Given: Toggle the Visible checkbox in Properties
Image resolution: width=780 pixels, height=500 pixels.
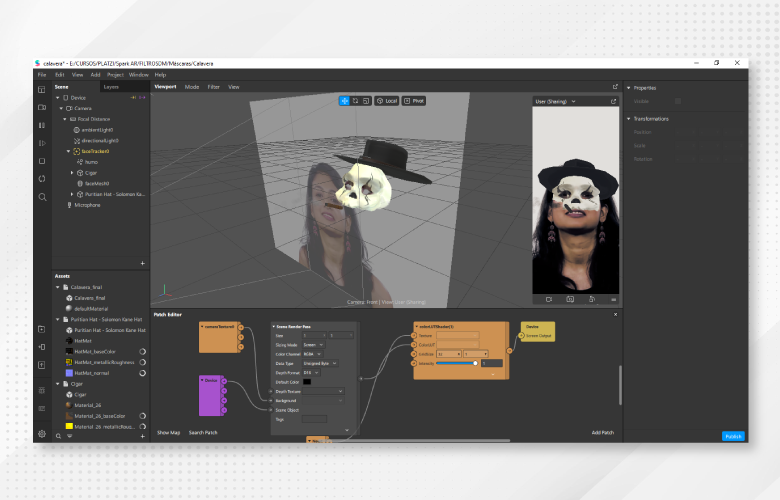Looking at the screenshot, I should coord(678,101).
